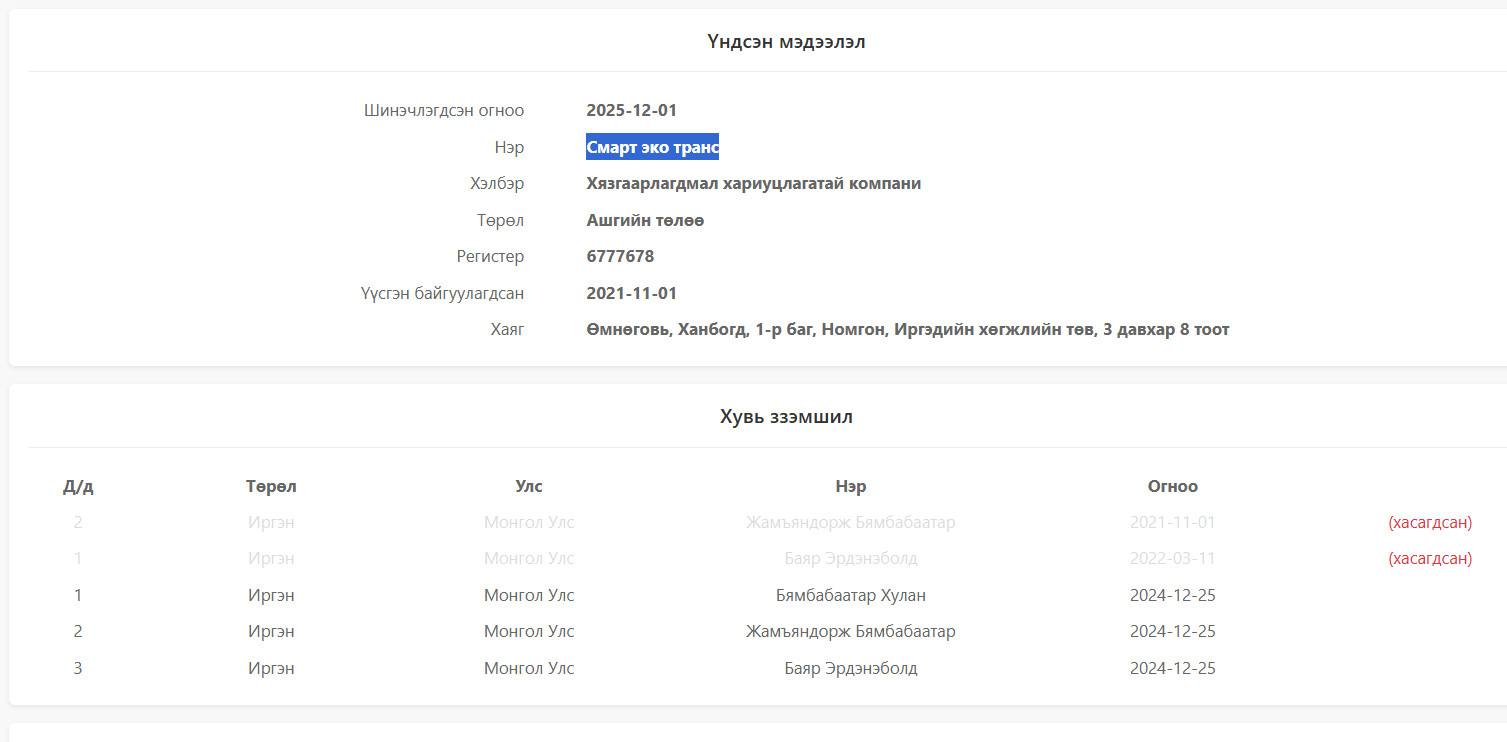Viewport: 1507px width, 742px height.
Task: Select the Хязгаарлагдмал хариуцлагатай компани value
Action: 753,183
